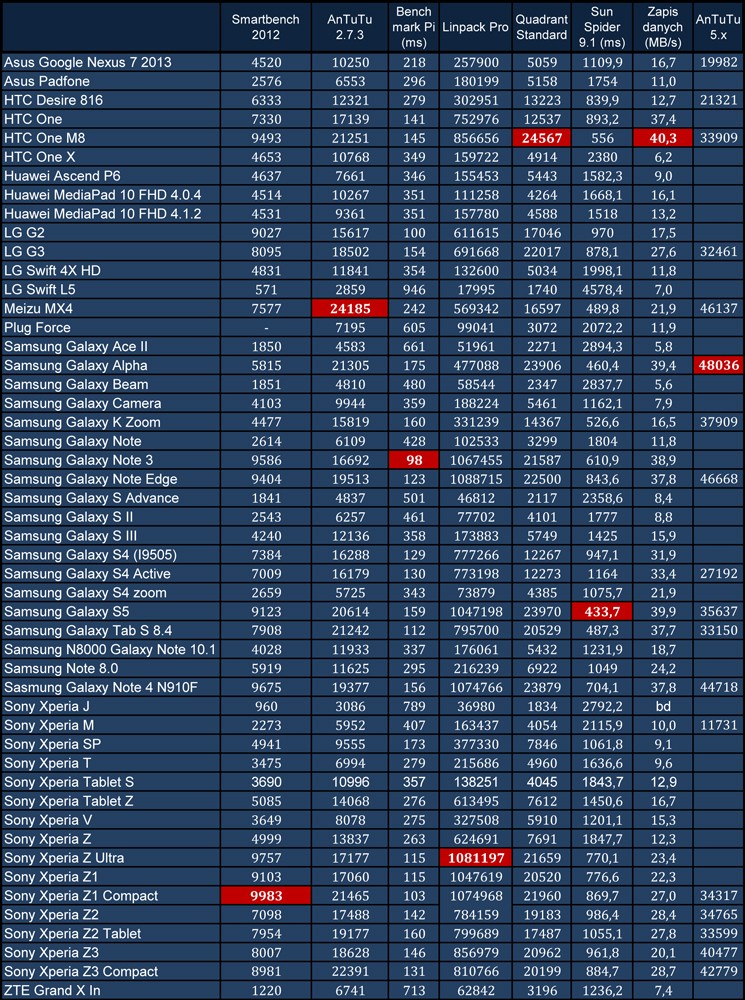745x1000 pixels.
Task: Select the Samsung Galaxy K Zoom row name
Action: point(82,422)
